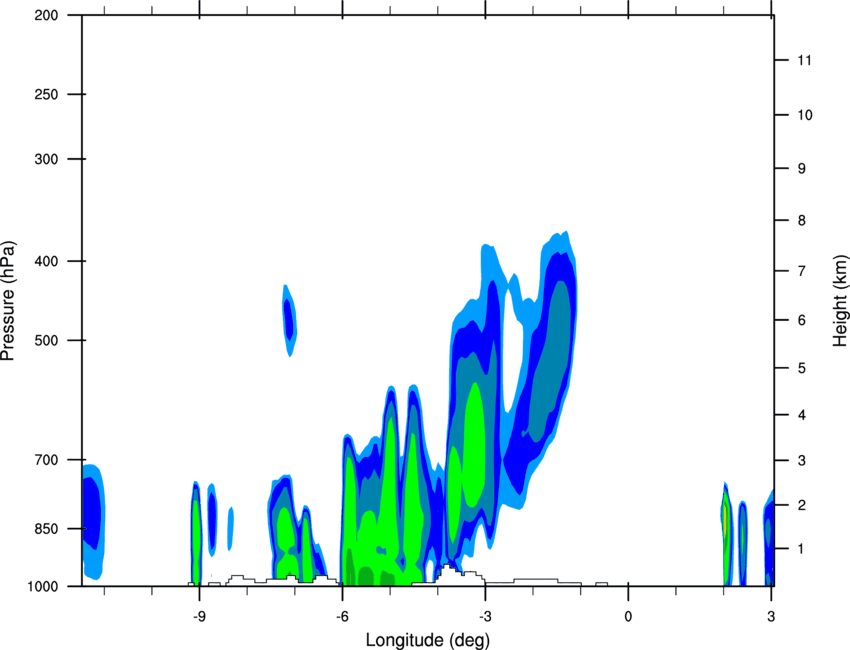850x650 pixels.
Task: Click the small isolated blue blob near 500 hPa
Action: (289, 320)
